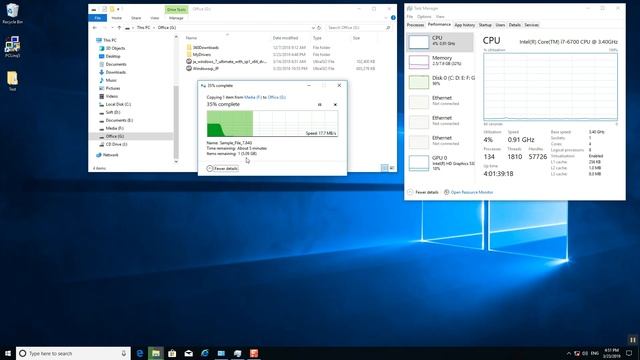The image size is (640, 360).
Task: Sort files by the Name column
Action: 191,38
